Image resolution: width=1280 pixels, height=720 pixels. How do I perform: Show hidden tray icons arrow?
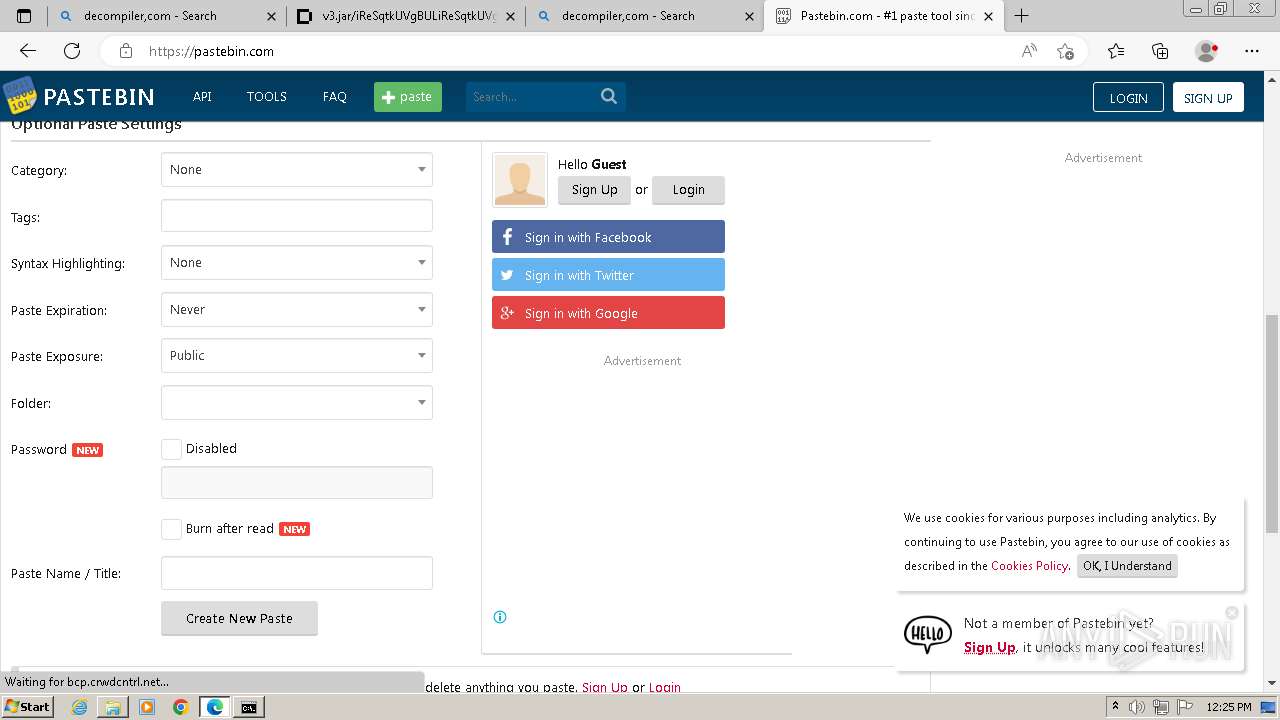pos(1115,707)
